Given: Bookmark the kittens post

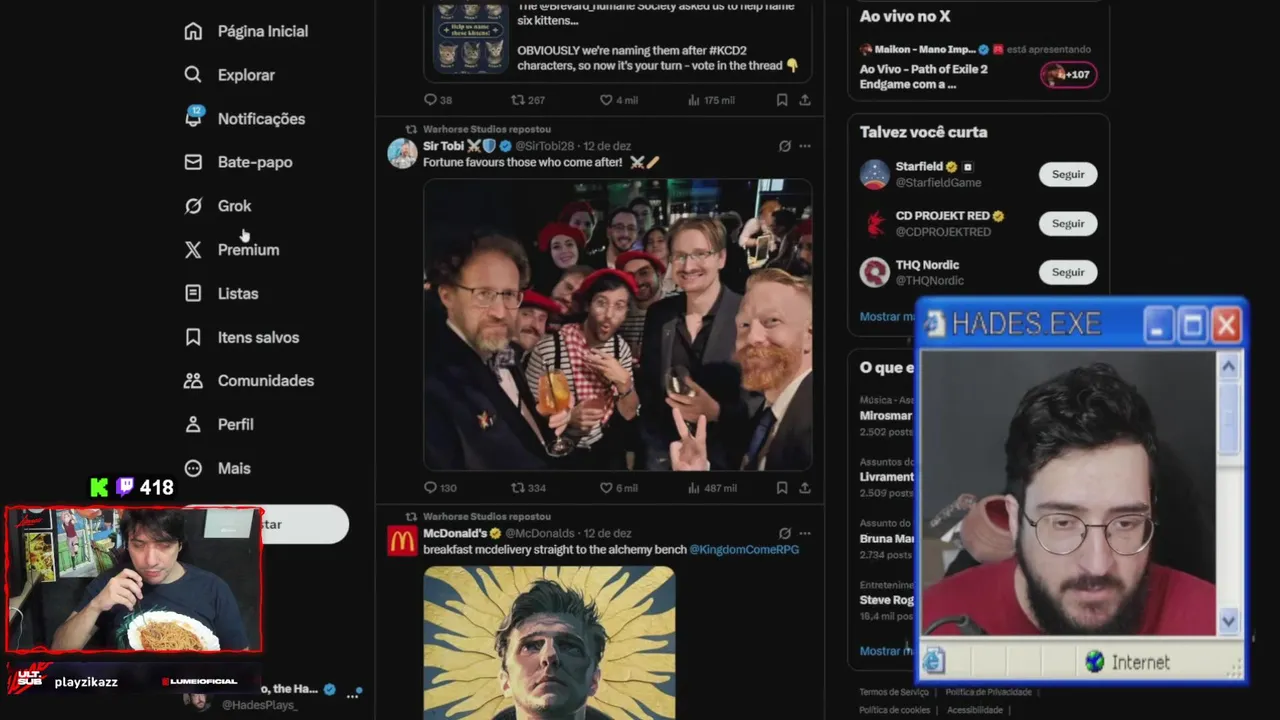Looking at the screenshot, I should click(782, 100).
